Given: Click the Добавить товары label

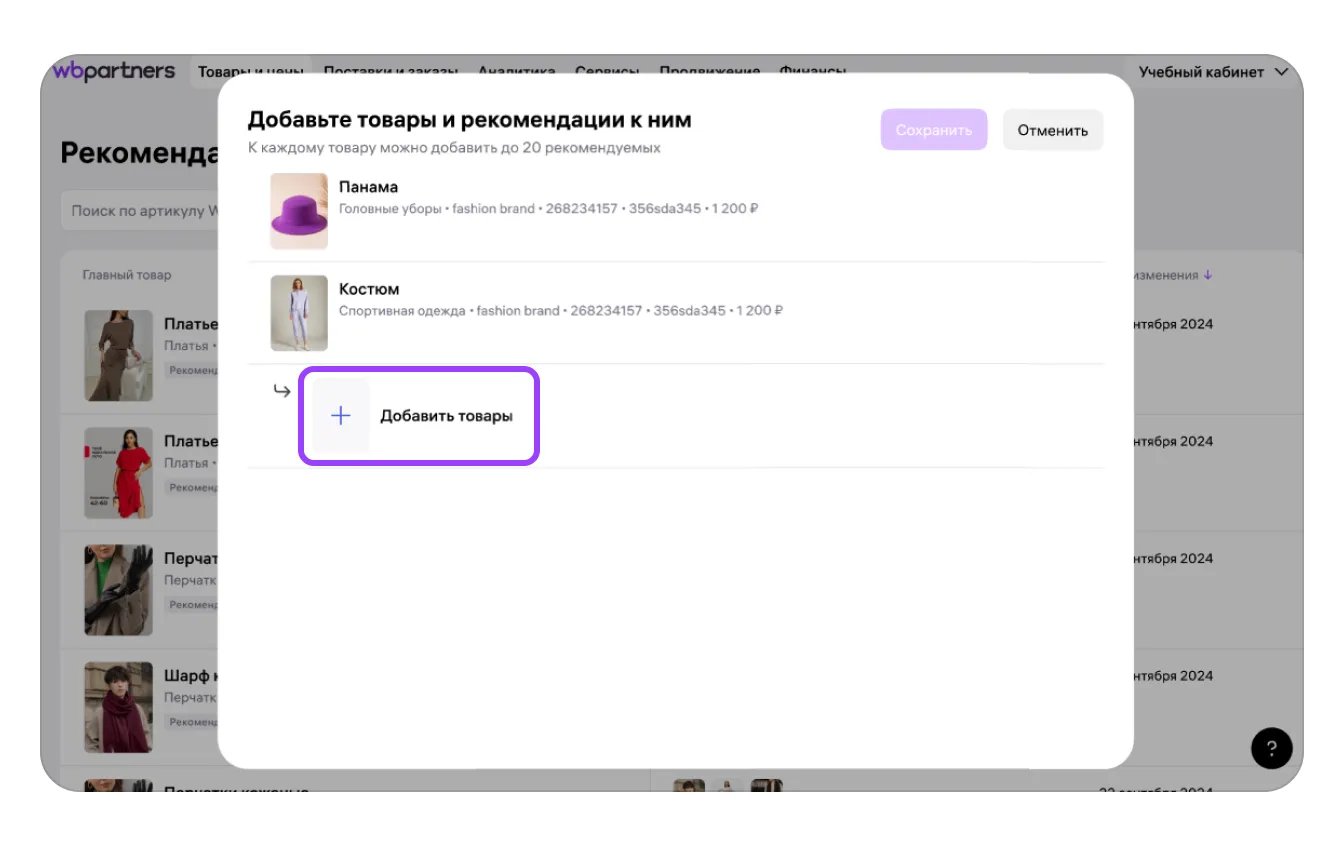Looking at the screenshot, I should coord(446,416).
